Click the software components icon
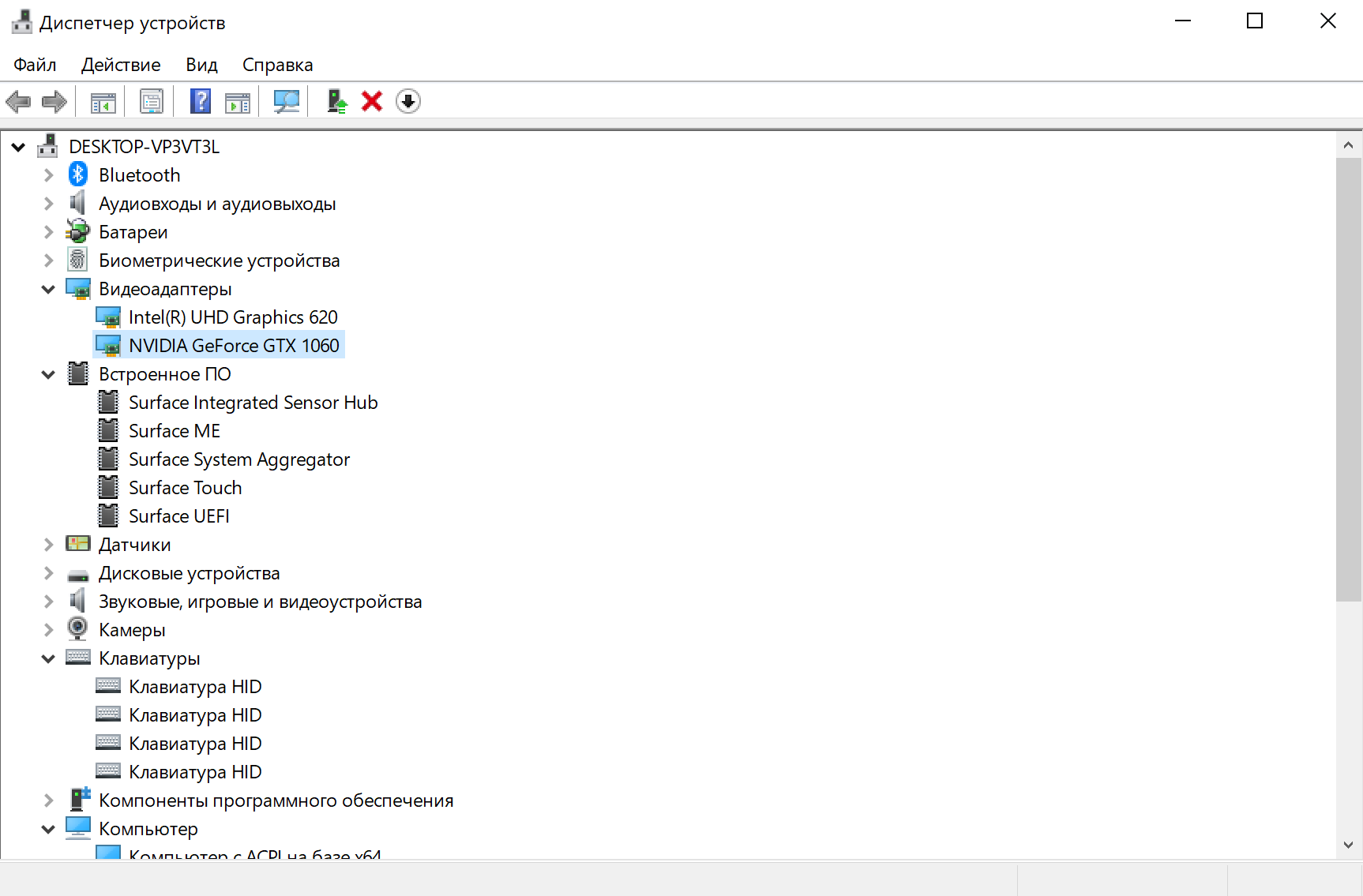 [x=80, y=799]
